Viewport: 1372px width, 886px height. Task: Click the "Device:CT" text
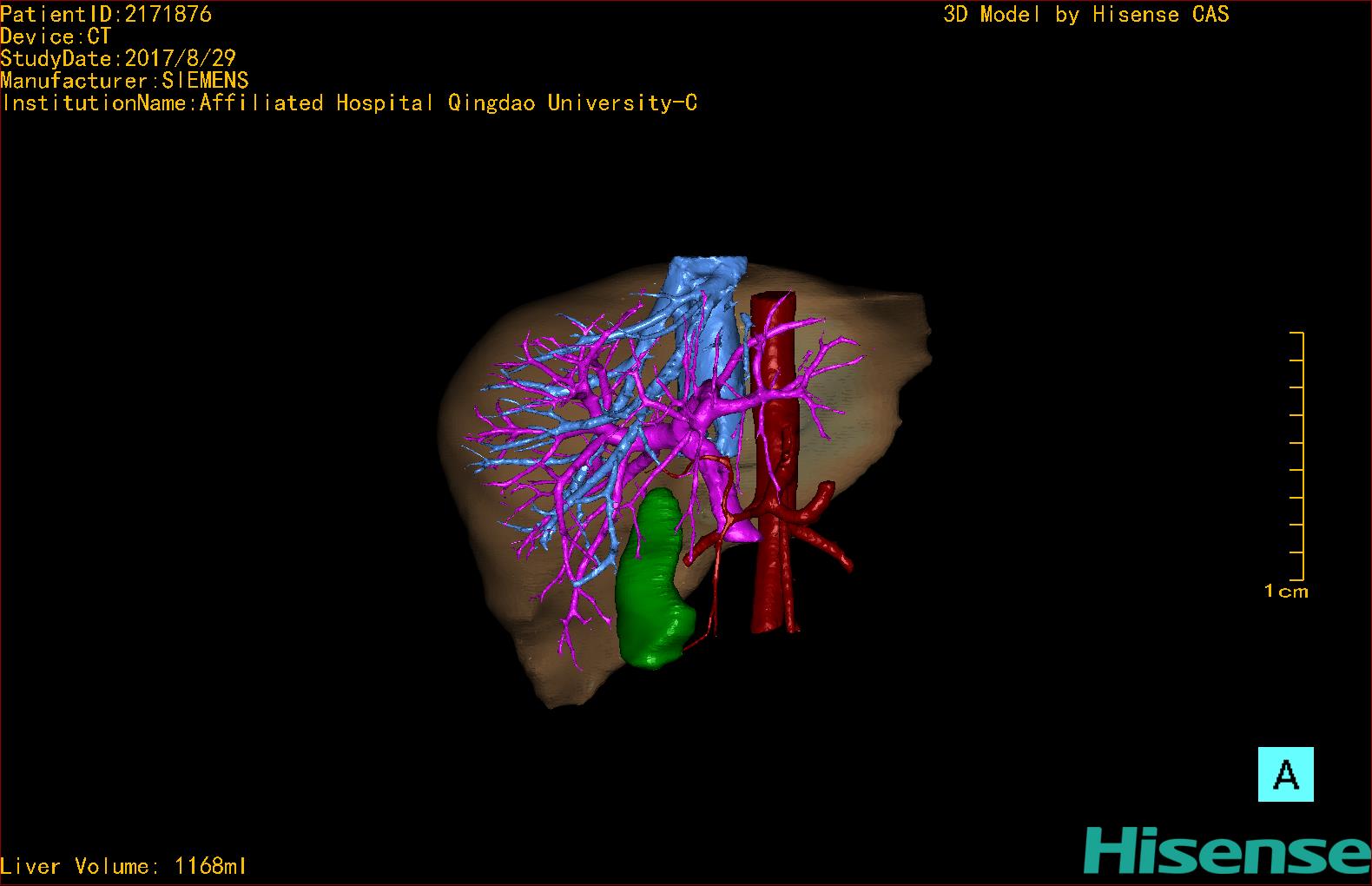[x=56, y=36]
